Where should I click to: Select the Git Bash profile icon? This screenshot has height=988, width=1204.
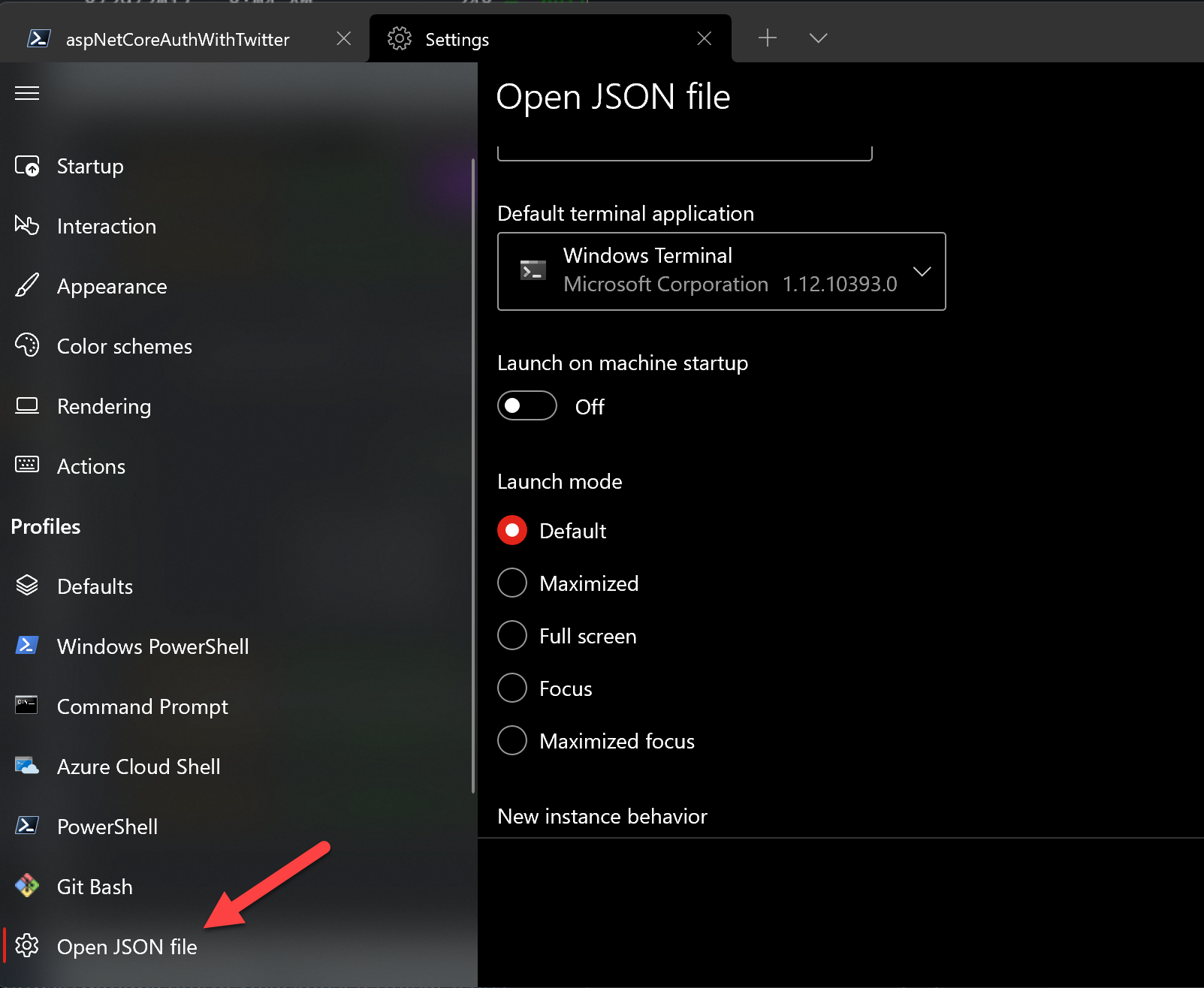26,886
